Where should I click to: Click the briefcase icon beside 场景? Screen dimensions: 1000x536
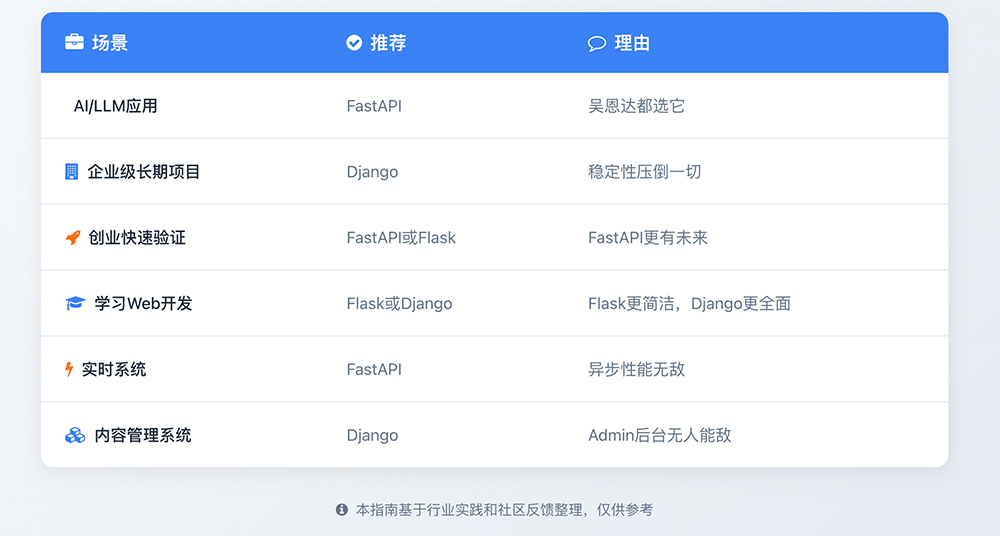click(x=74, y=42)
